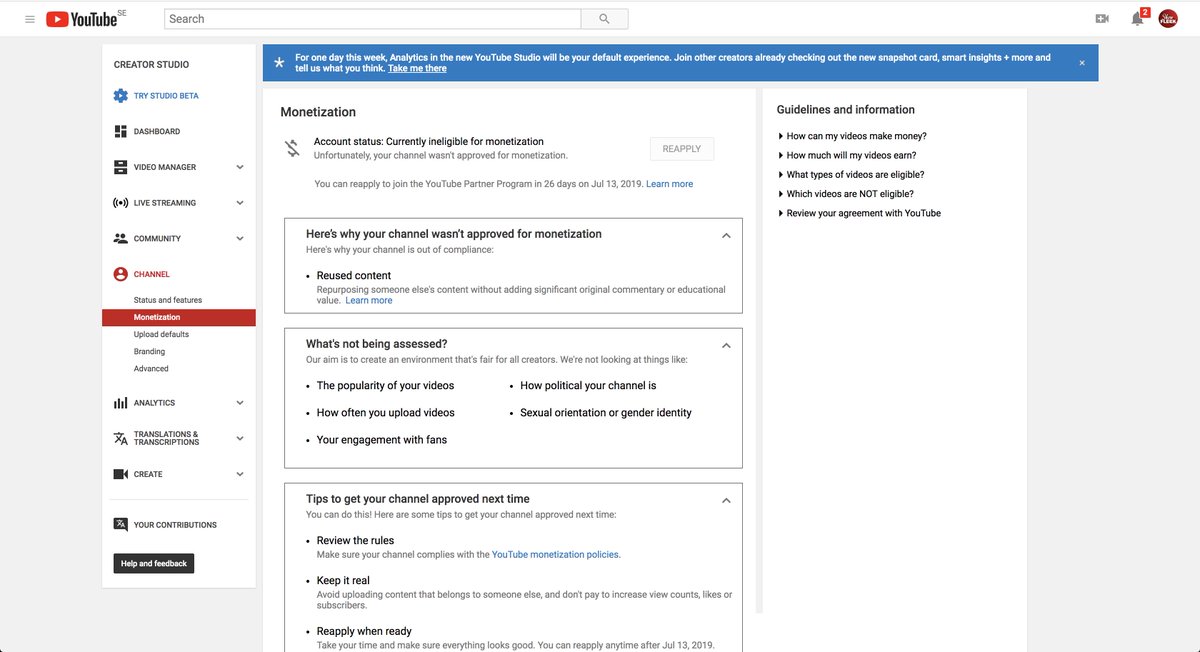Collapse the 'wasn't approved for monetization' card

[x=726, y=236]
